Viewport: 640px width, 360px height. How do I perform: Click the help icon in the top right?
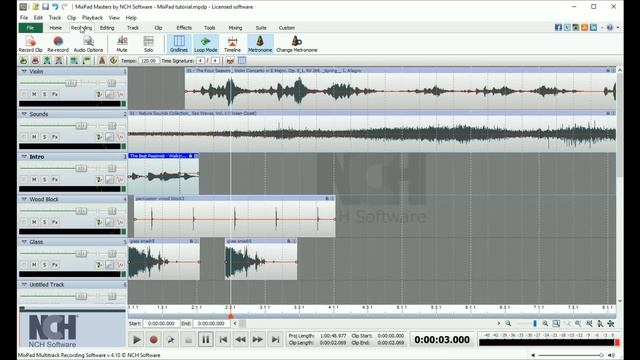[610, 27]
